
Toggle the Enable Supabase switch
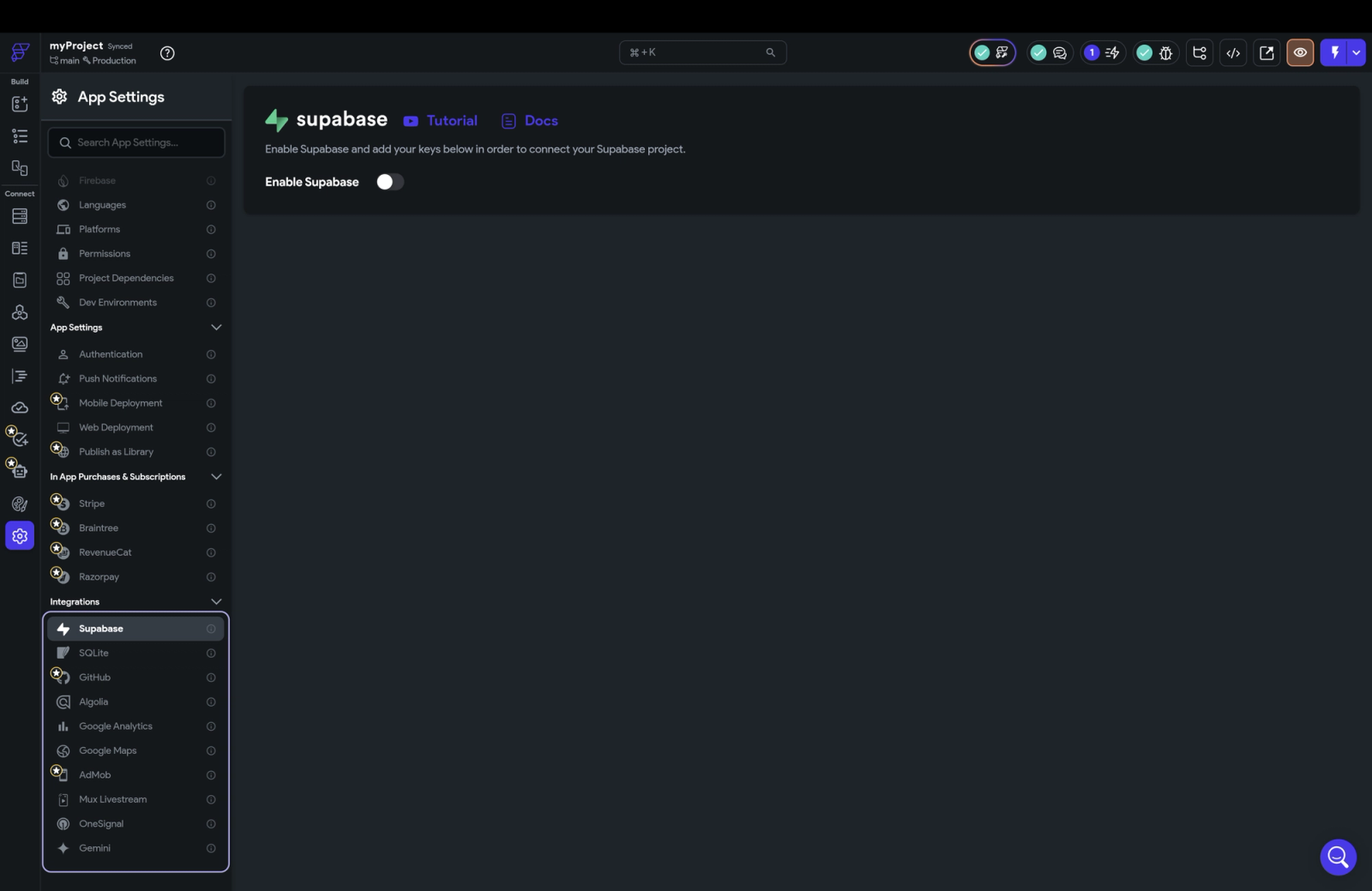(390, 182)
